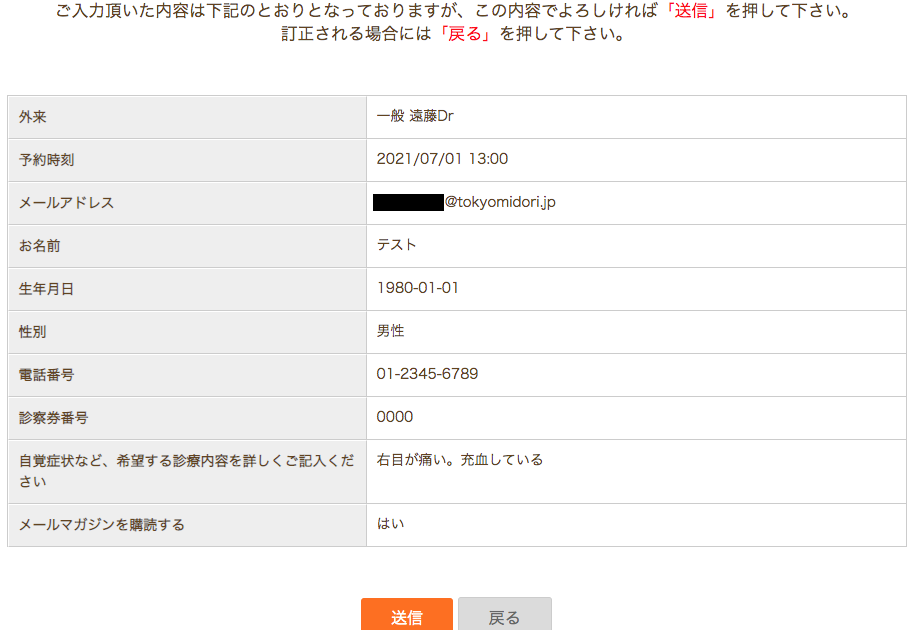The width and height of the screenshot is (916, 630).
Task: Click the reservation time 2021/07/01 13:00
Action: click(442, 159)
